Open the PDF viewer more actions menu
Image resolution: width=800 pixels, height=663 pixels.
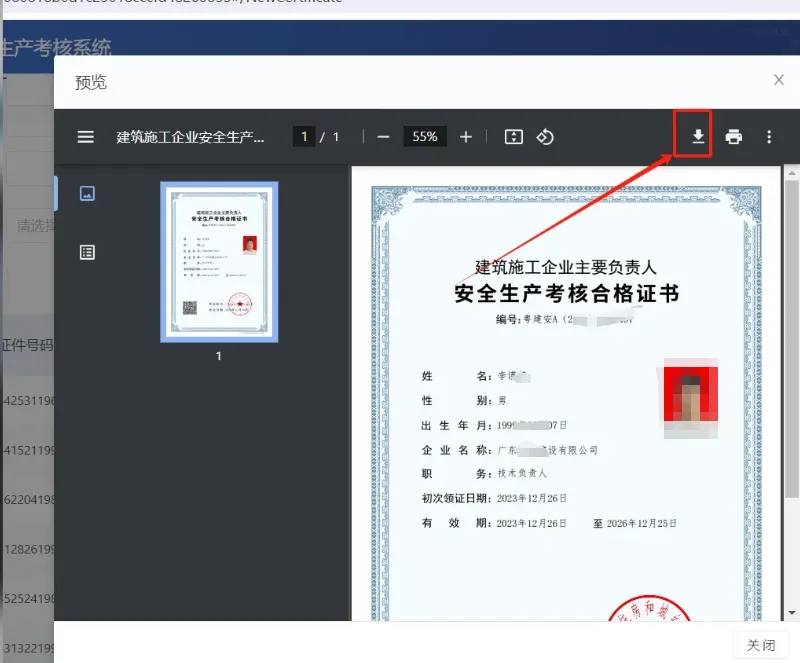point(769,137)
